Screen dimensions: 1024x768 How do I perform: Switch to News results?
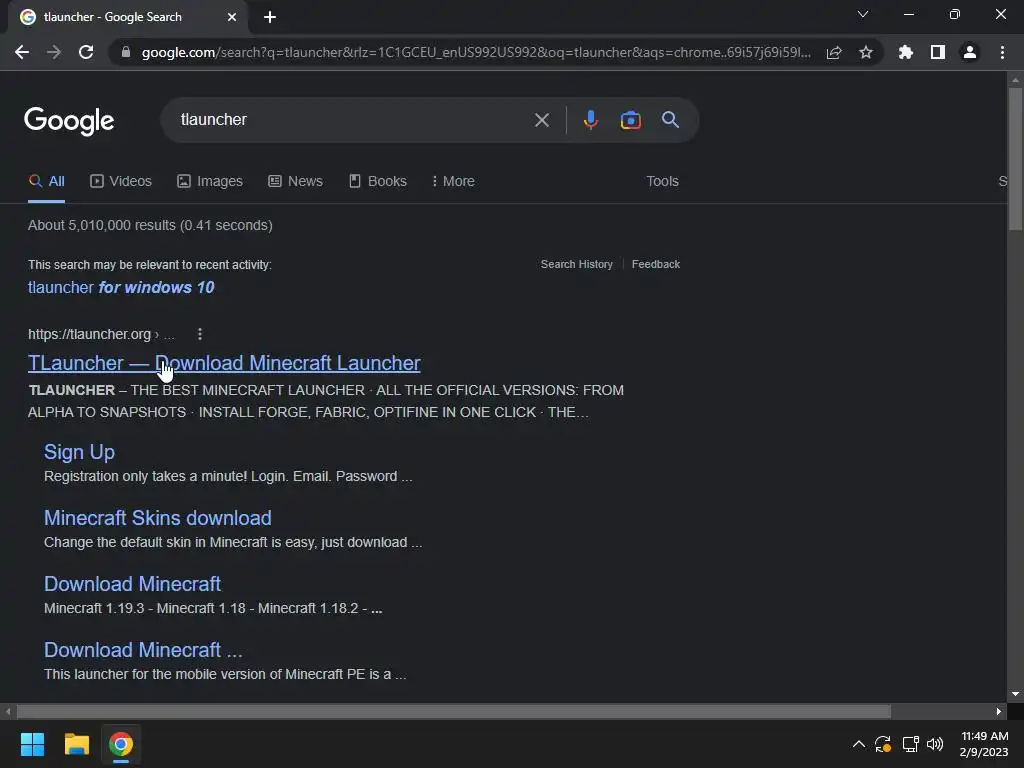295,181
